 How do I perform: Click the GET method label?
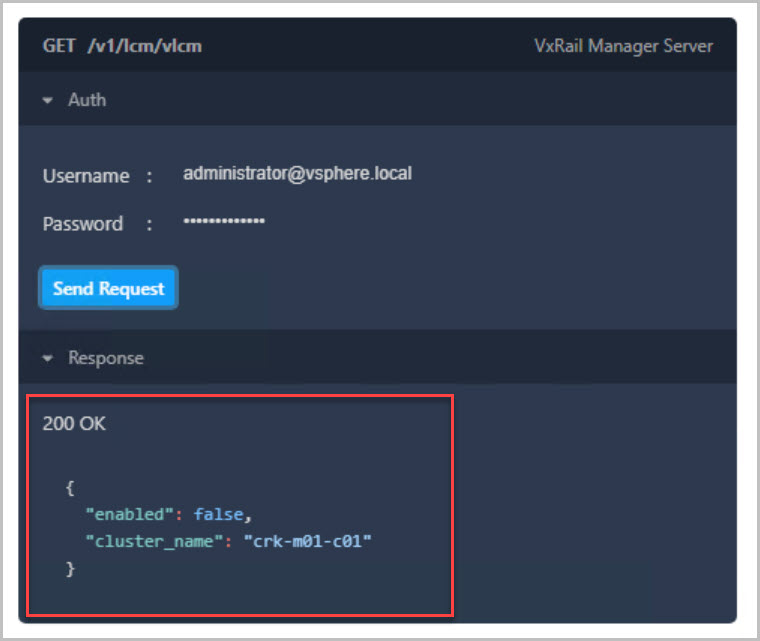[x=58, y=46]
